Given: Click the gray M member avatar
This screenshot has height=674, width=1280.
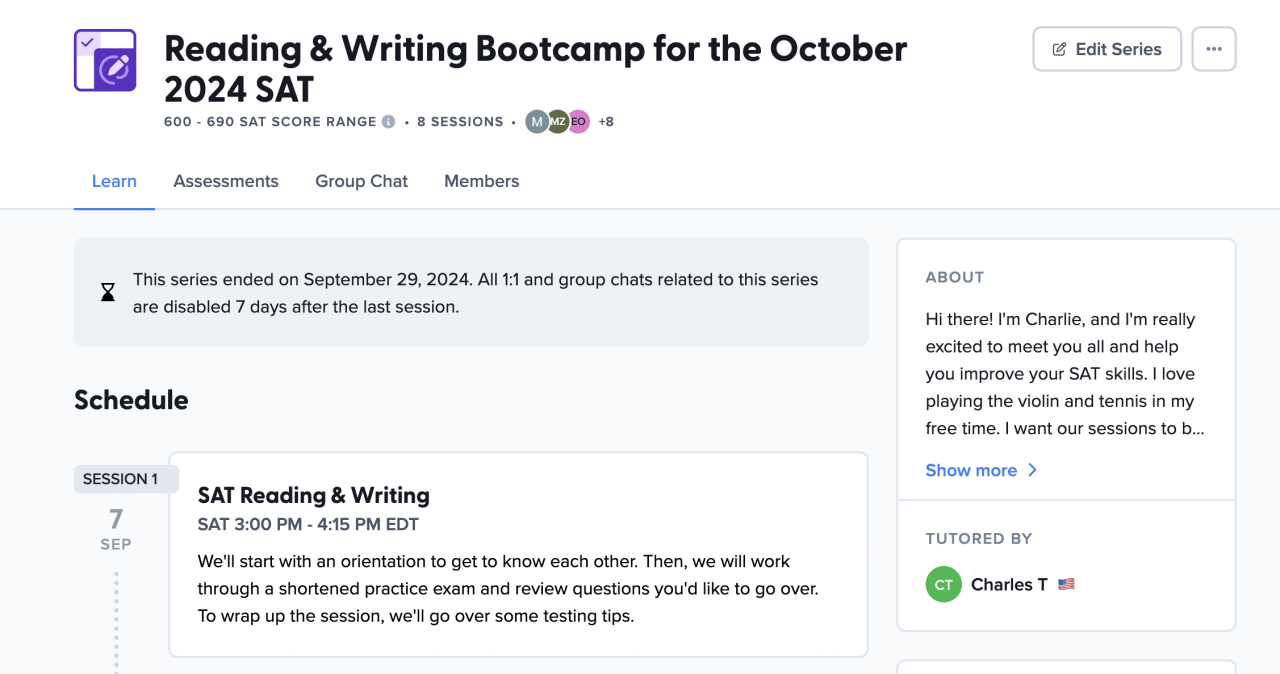Looking at the screenshot, I should click(x=537, y=122).
